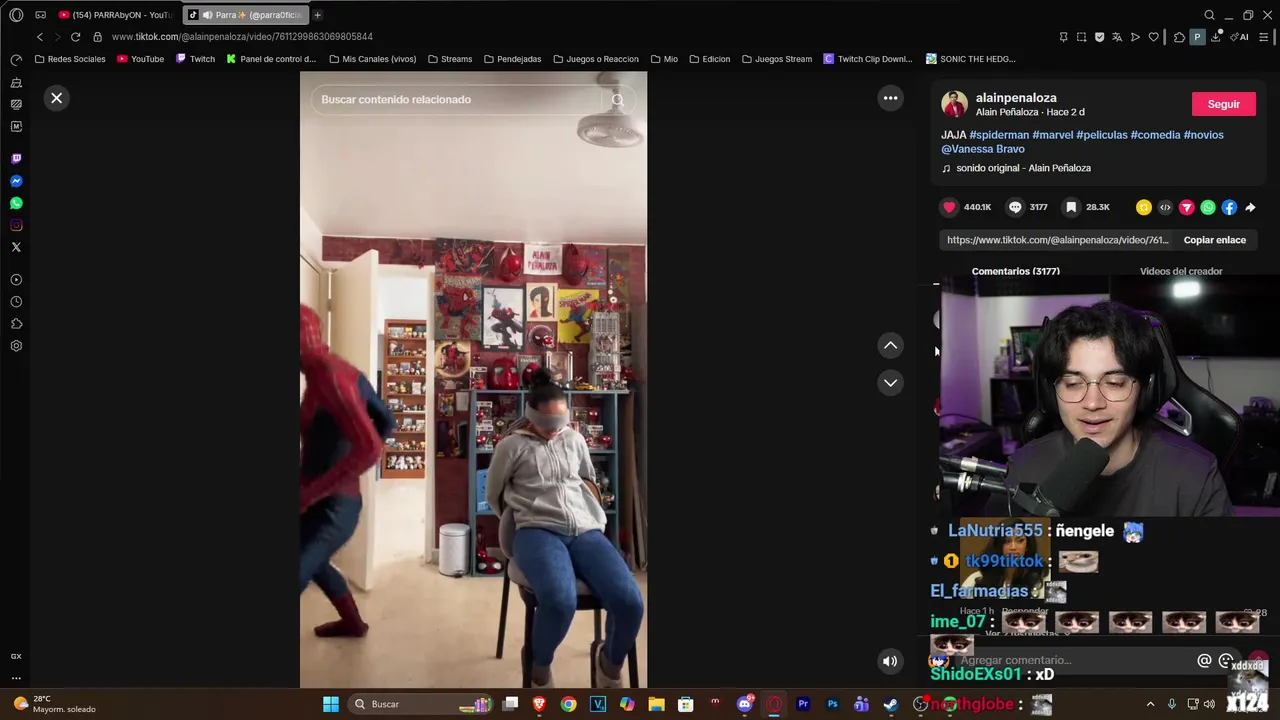Reload the current page
Screen dimensions: 1280x720
[x=75, y=37]
